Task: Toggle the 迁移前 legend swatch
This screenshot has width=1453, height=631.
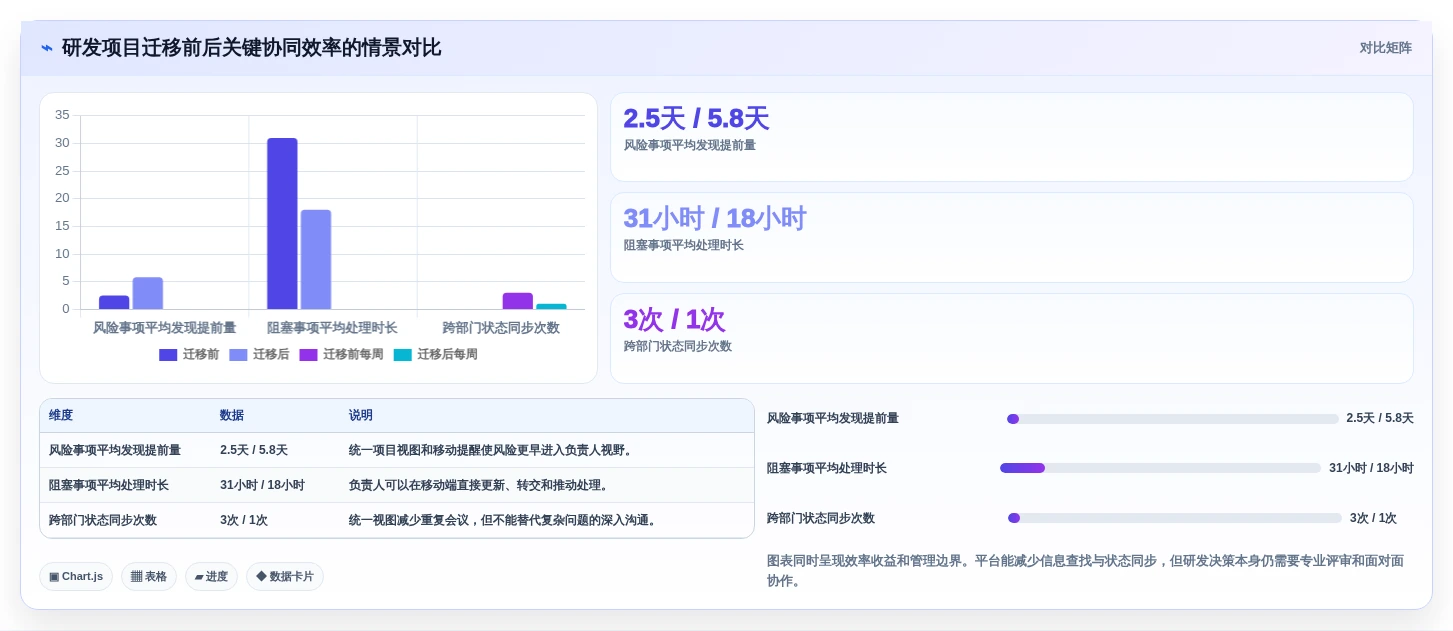Action: point(168,355)
